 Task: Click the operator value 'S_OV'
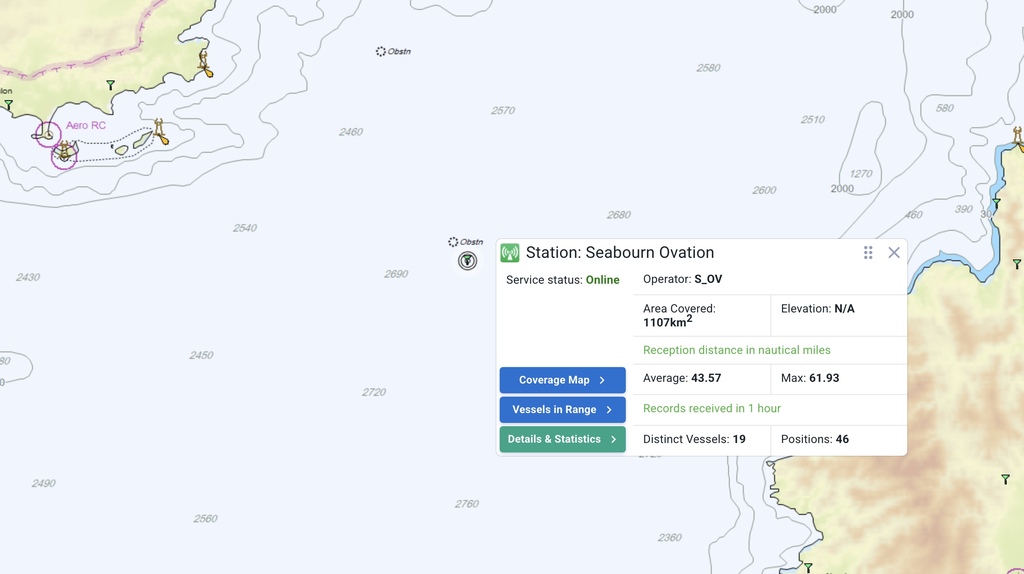(708, 279)
